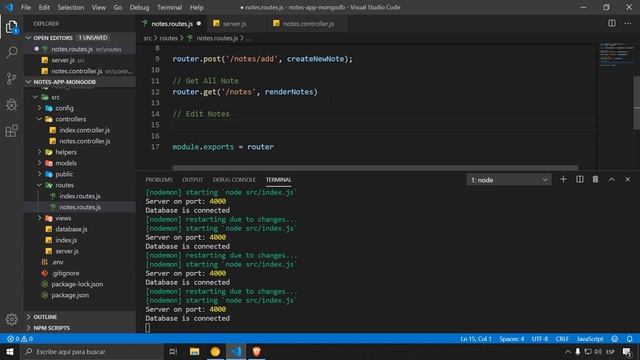Expand the public folder
The image size is (640, 360).
pyautogui.click(x=40, y=174)
